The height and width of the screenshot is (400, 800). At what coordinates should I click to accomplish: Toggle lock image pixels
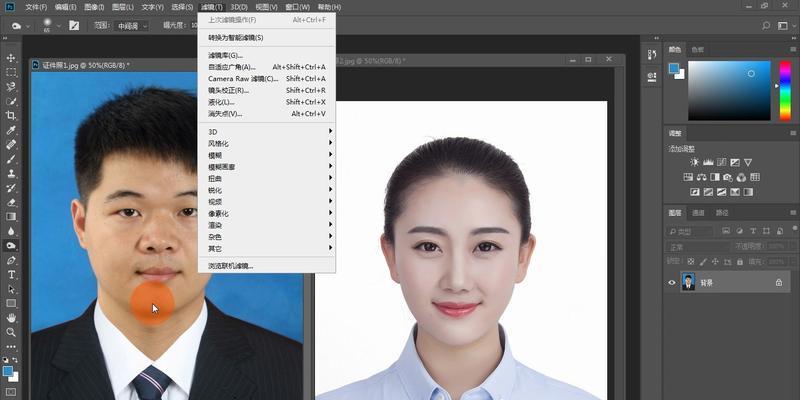coord(703,261)
